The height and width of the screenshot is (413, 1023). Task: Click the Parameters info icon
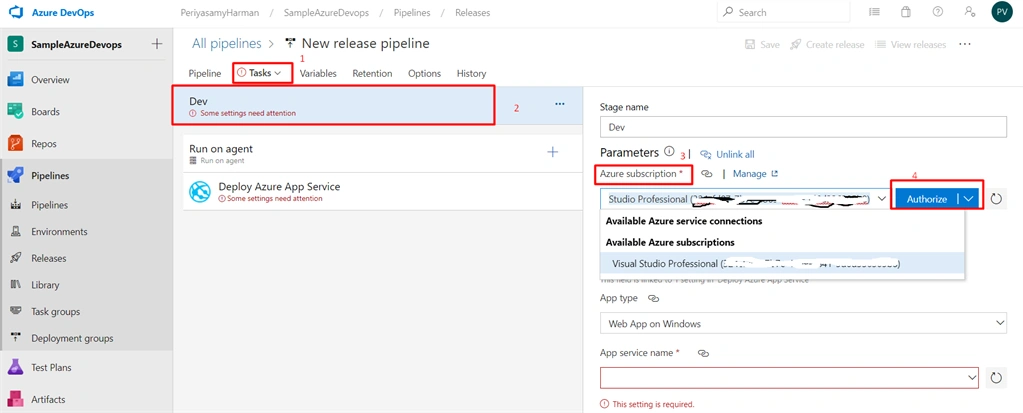(669, 151)
